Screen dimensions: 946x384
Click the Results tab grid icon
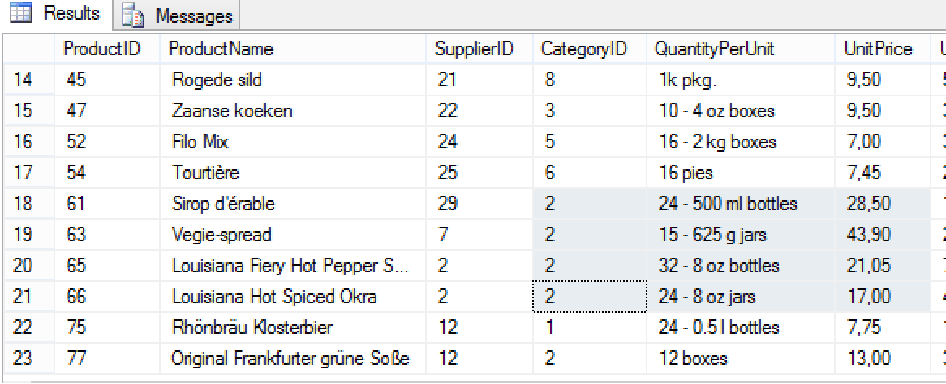coord(21,14)
